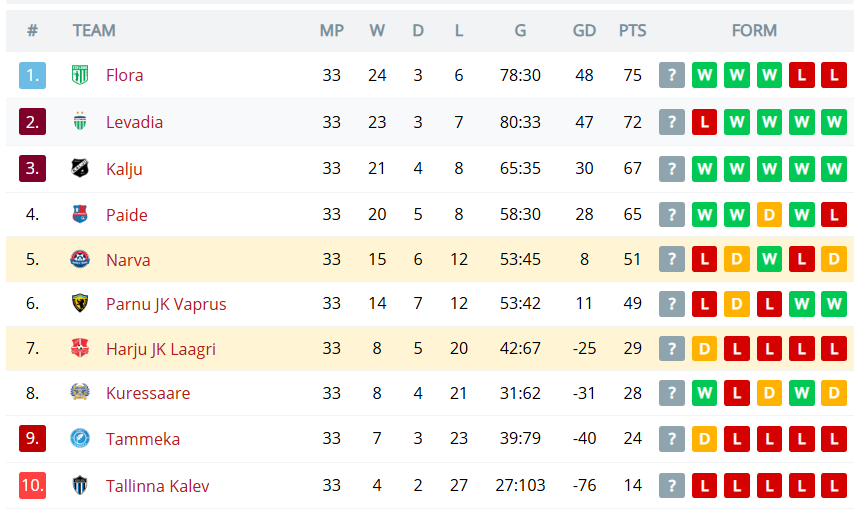Click the Paide club crest
865x527 pixels.
80,214
